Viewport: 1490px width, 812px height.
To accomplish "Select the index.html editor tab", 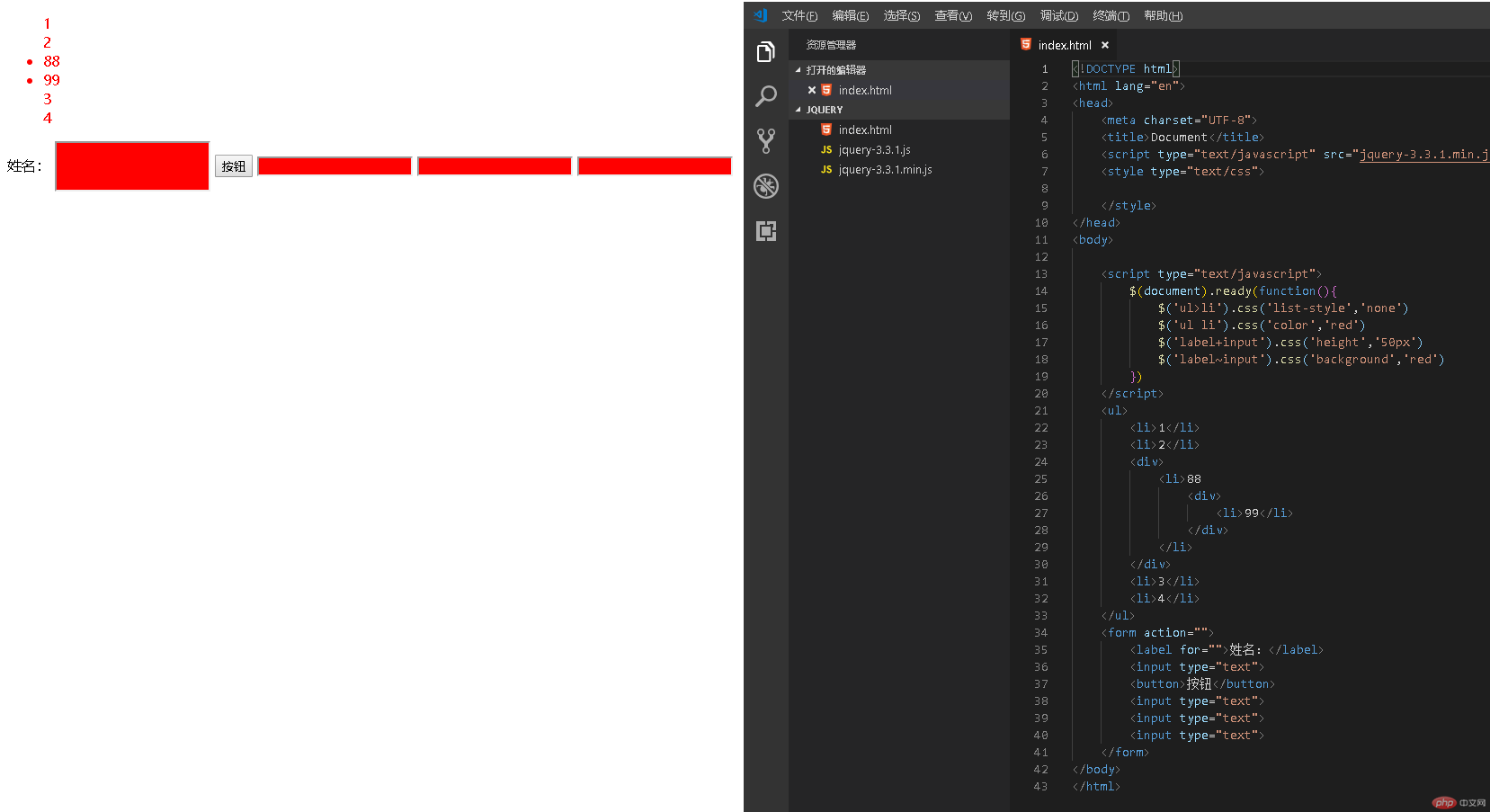I will pos(1065,45).
